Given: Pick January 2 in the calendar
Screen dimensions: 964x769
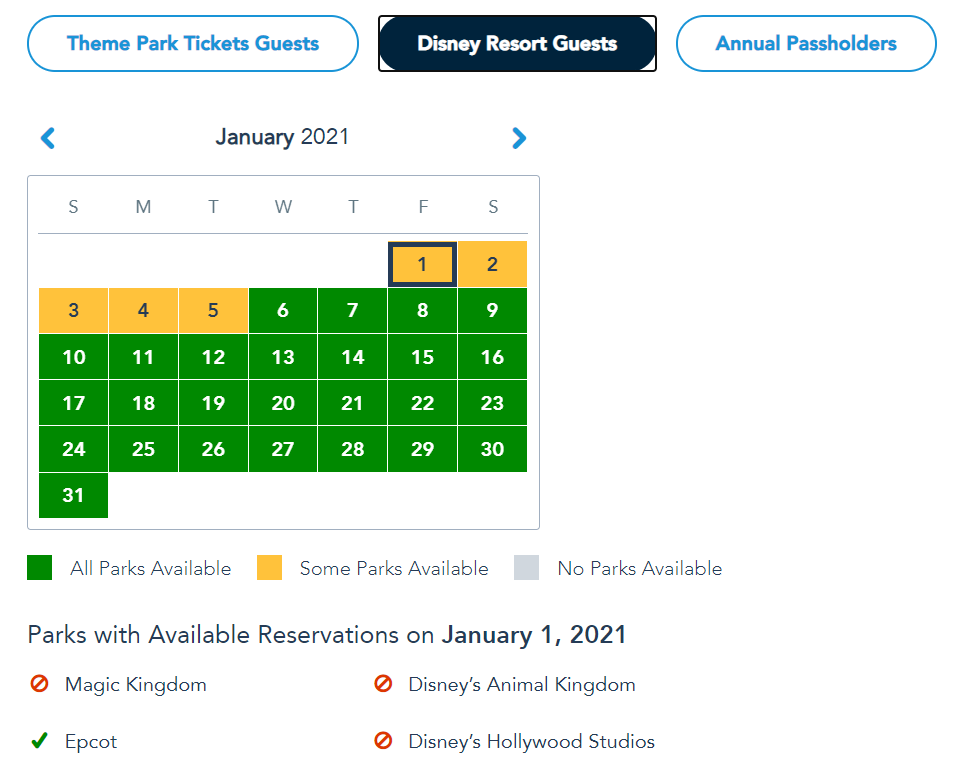Looking at the screenshot, I should click(x=492, y=265).
